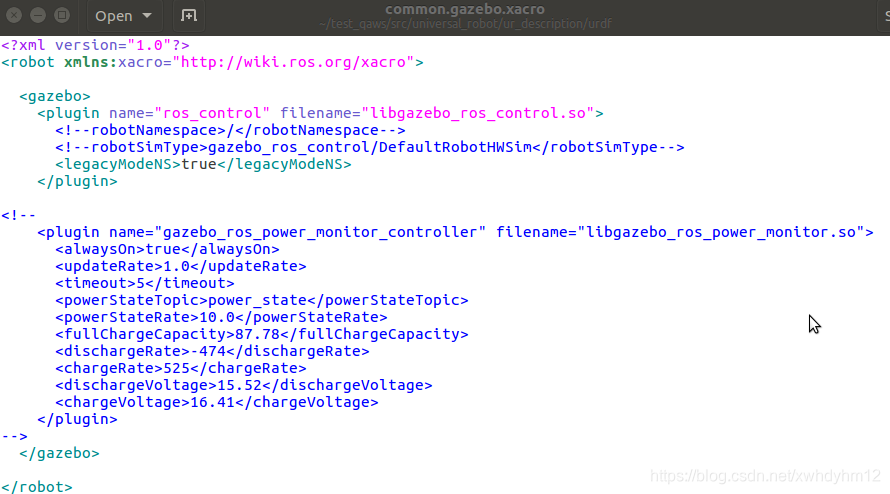This screenshot has height=494, width=890.
Task: Click the dischargeVoltage 15.52 line
Action: [244, 386]
